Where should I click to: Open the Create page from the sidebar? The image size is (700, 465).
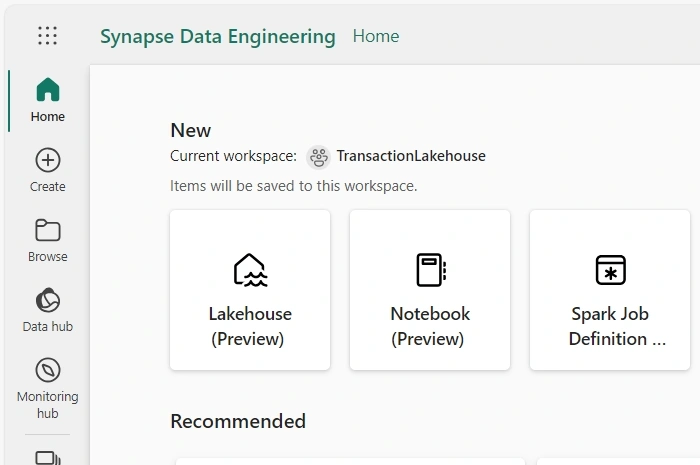point(48,170)
